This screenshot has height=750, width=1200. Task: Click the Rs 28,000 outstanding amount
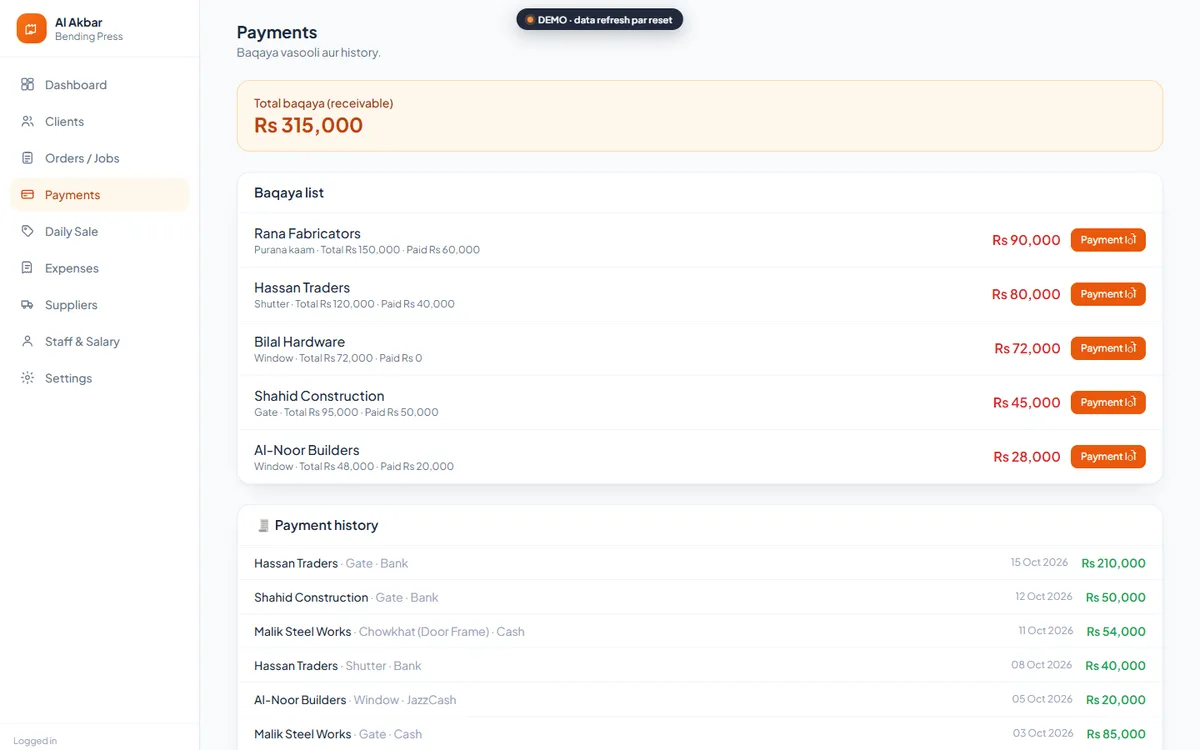1027,456
